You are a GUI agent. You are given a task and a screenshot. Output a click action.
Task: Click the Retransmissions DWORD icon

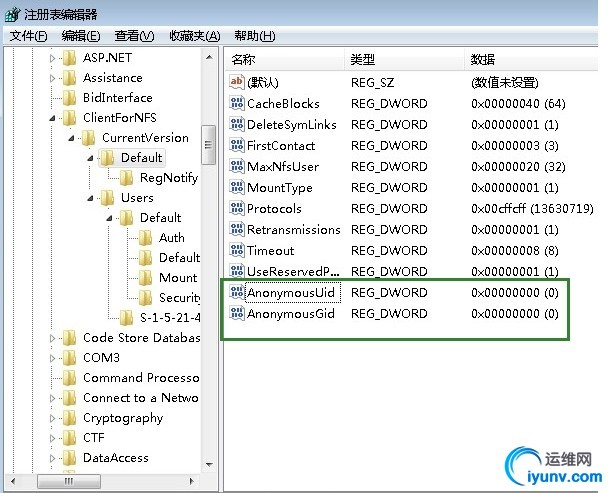click(237, 229)
